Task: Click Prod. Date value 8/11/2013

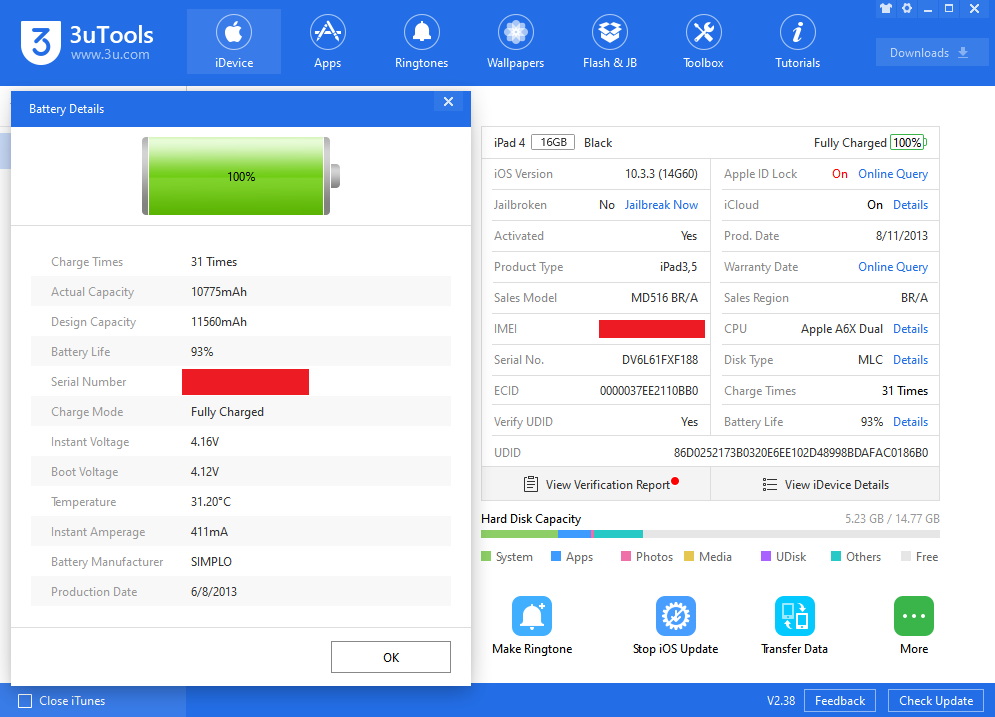Action: (902, 236)
